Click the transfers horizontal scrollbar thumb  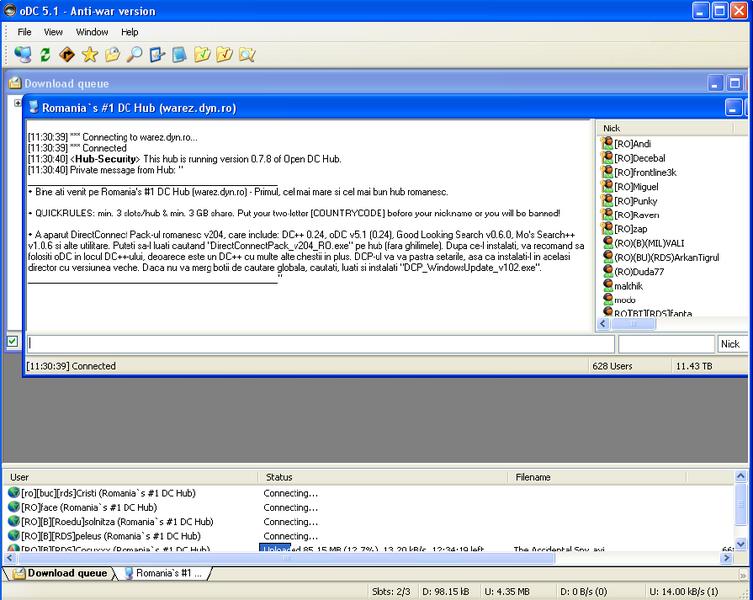pos(286,558)
